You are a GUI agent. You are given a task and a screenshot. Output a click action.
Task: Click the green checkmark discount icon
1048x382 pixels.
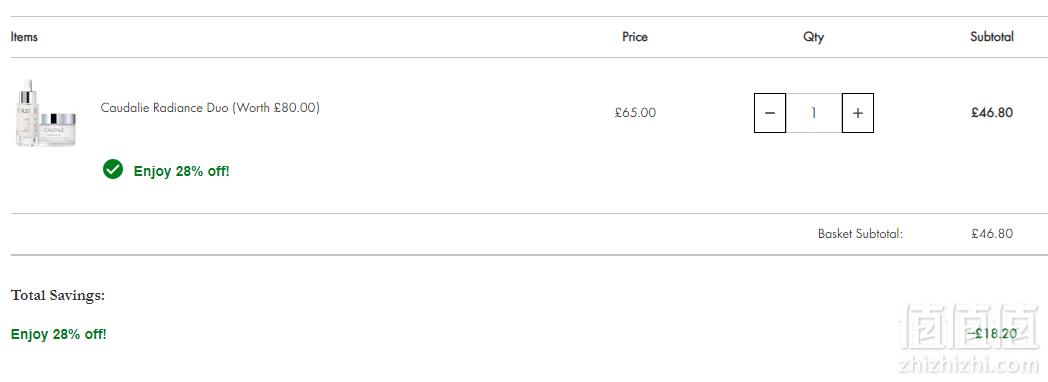pos(113,170)
